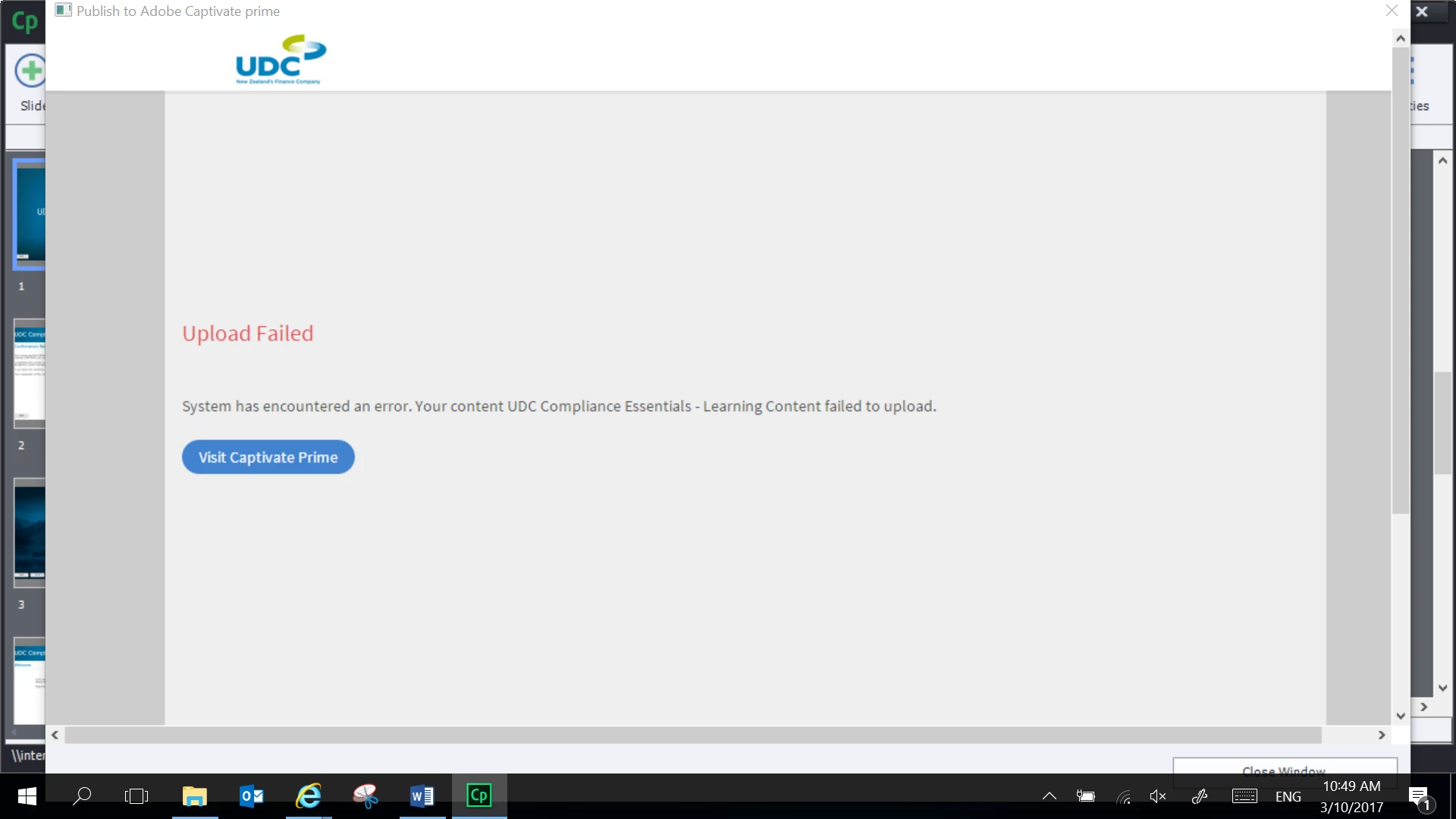The height and width of the screenshot is (819, 1456).
Task: Open Outlook from the taskbar
Action: [x=252, y=795]
